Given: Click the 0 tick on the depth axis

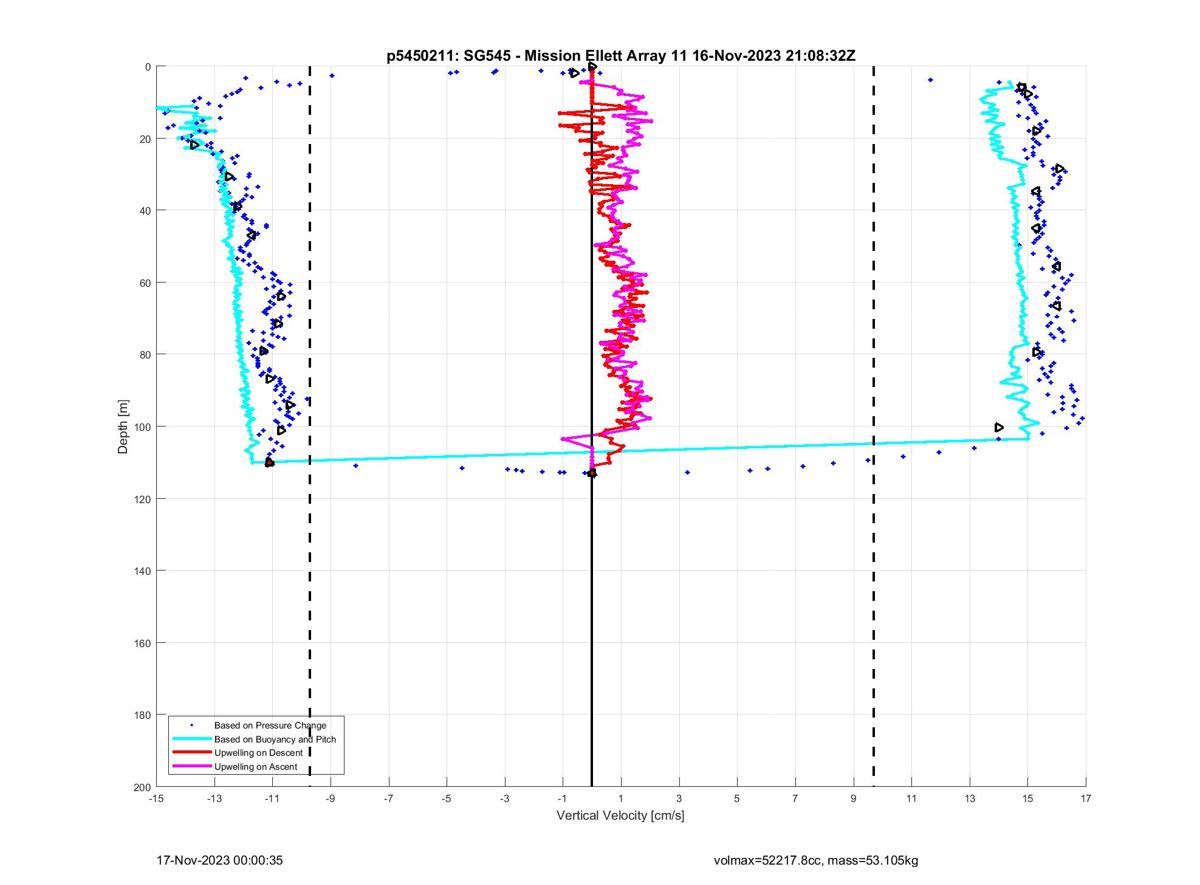Looking at the screenshot, I should (147, 67).
